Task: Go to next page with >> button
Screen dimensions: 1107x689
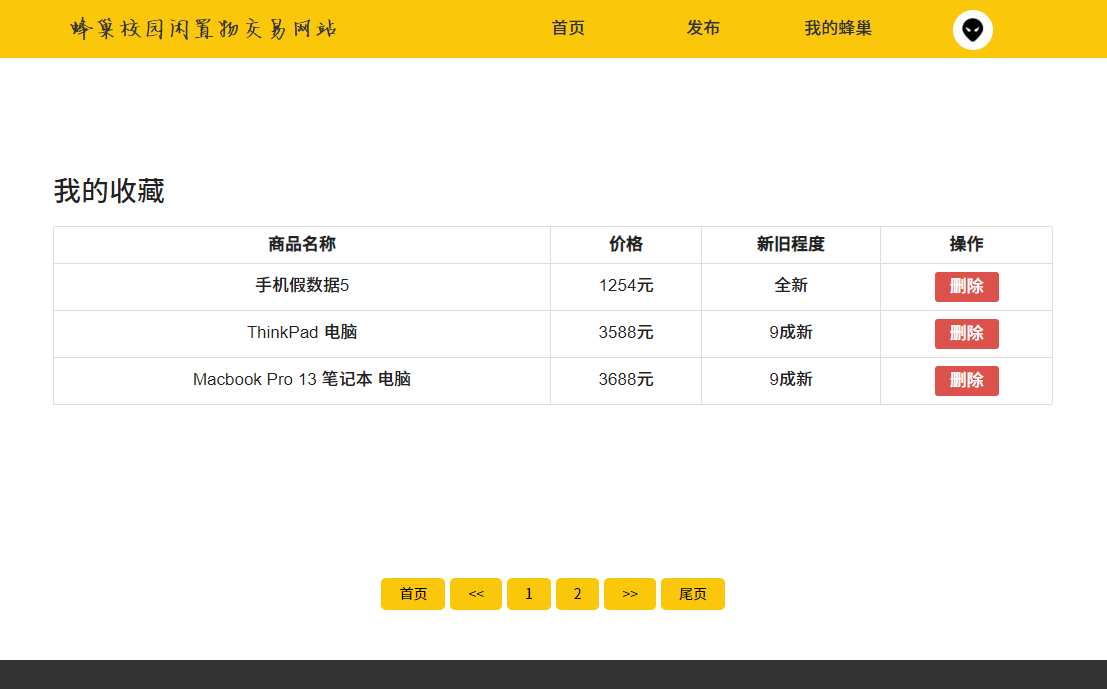Action: (x=630, y=594)
